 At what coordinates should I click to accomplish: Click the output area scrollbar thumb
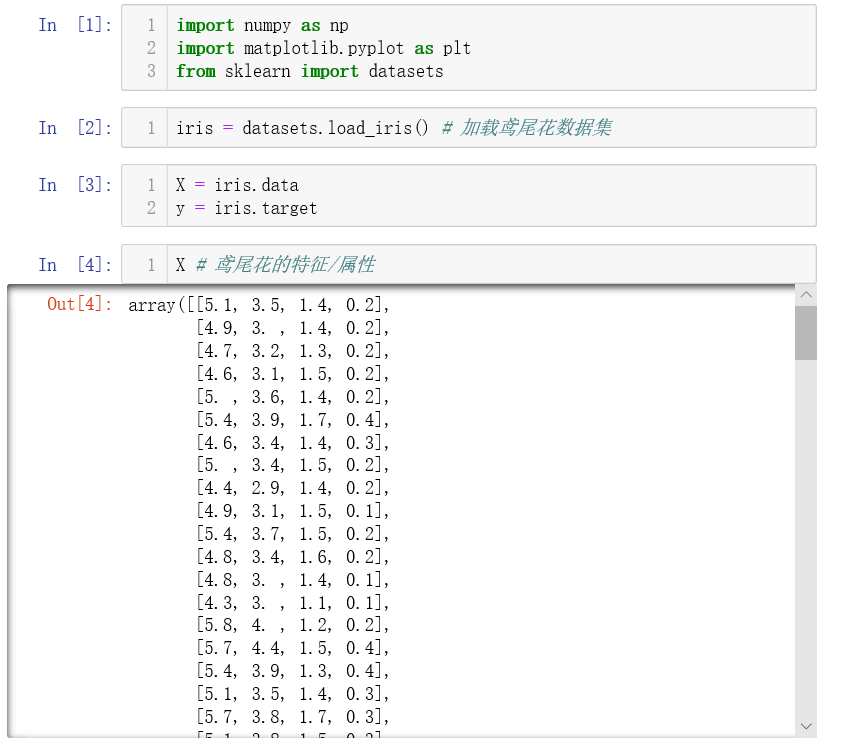click(806, 333)
